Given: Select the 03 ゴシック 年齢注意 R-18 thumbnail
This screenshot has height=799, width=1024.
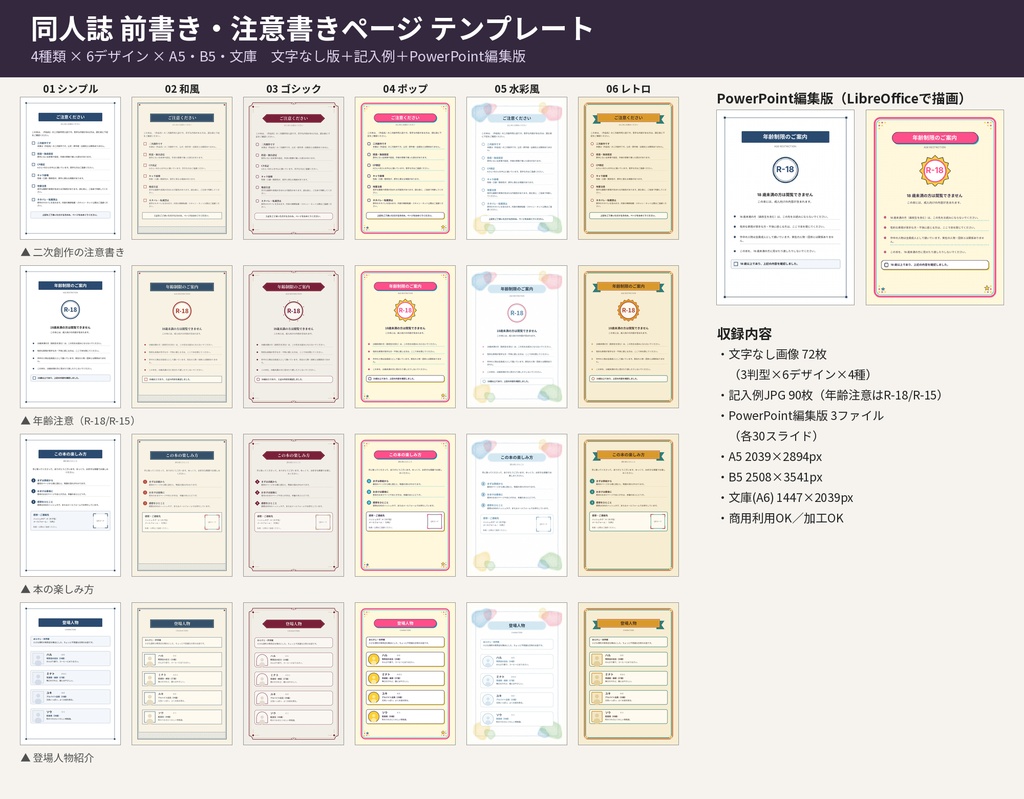Looking at the screenshot, I should coord(294,337).
